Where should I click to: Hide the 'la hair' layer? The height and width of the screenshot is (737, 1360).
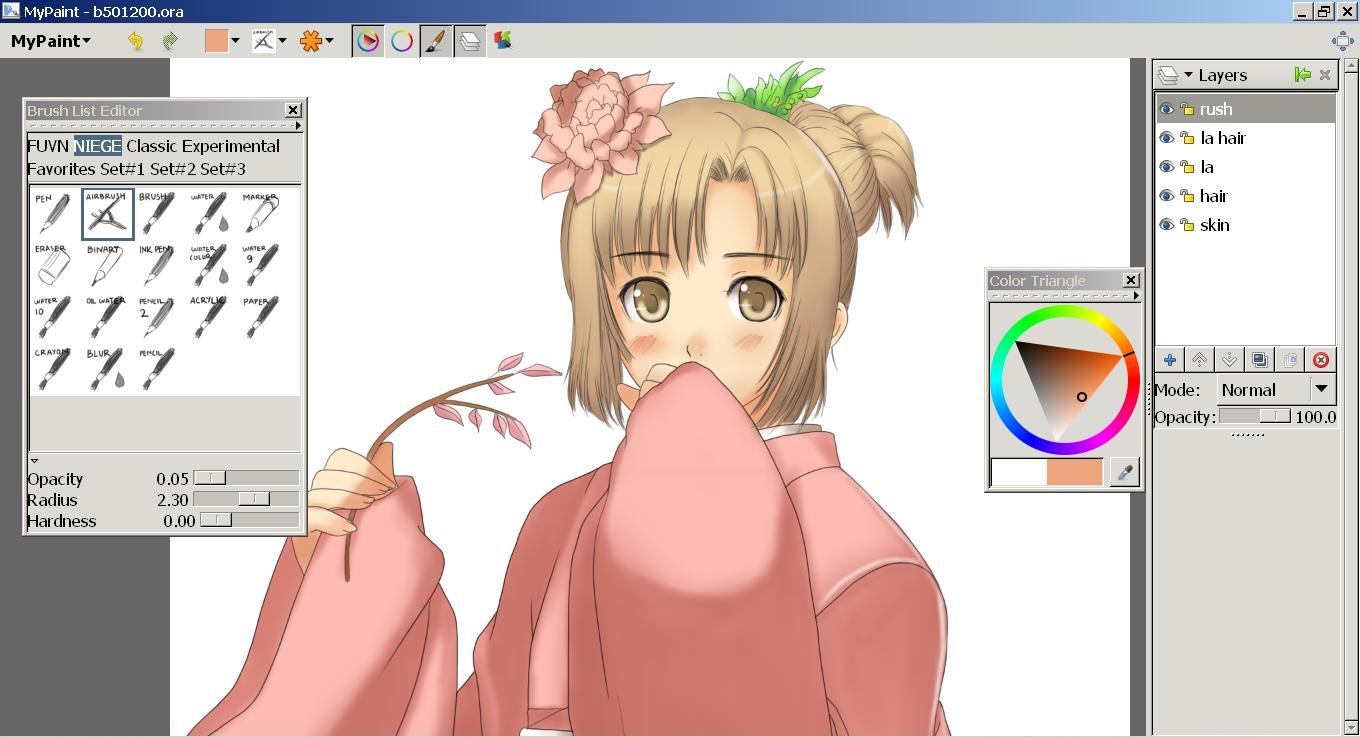point(1166,138)
